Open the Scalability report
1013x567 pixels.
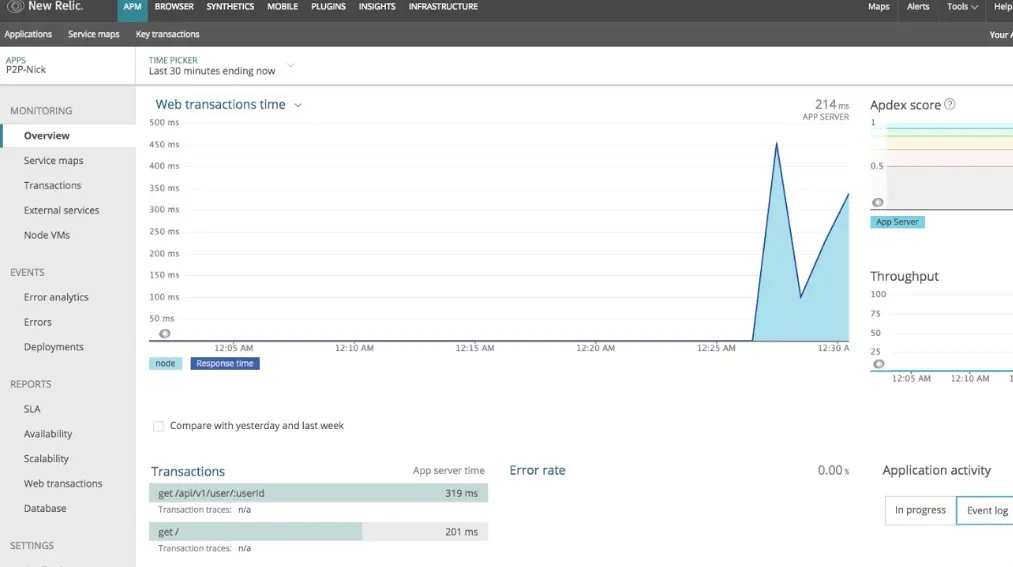[x=46, y=459]
